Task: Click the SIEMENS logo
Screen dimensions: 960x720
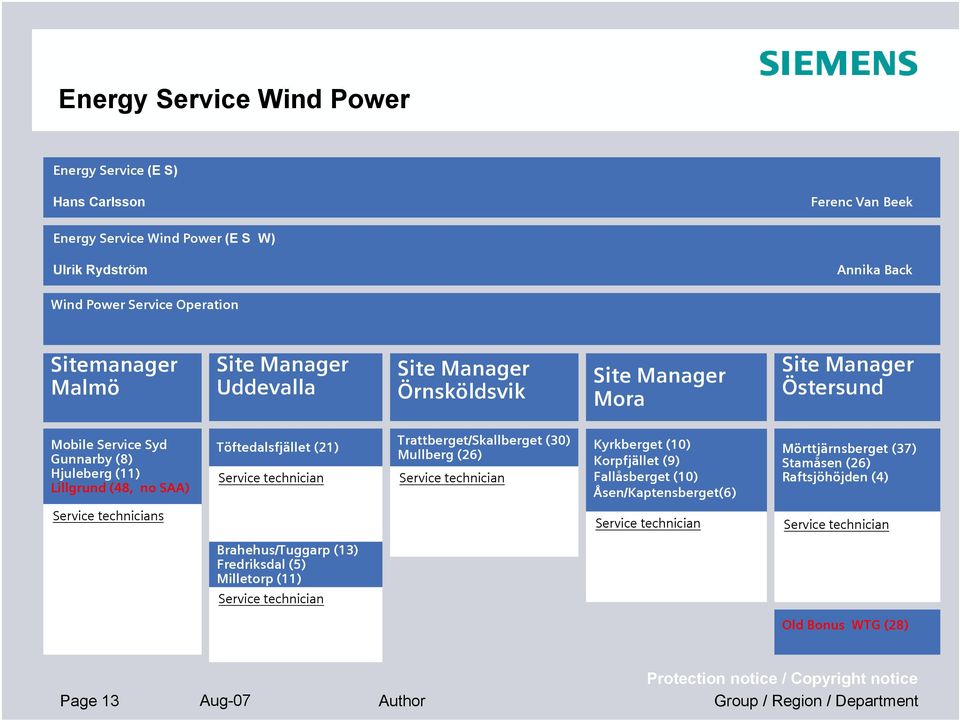Action: pyautogui.click(x=838, y=64)
